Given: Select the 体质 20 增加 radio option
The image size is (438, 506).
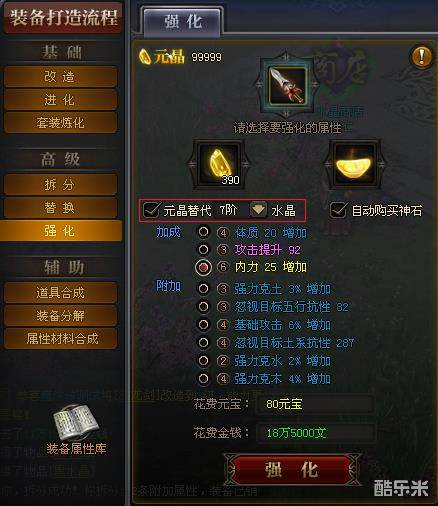Looking at the screenshot, I should pos(203,232).
